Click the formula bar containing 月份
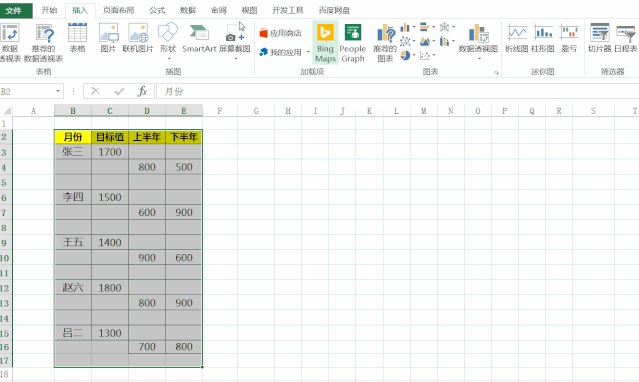The image size is (639, 382). [x=397, y=91]
